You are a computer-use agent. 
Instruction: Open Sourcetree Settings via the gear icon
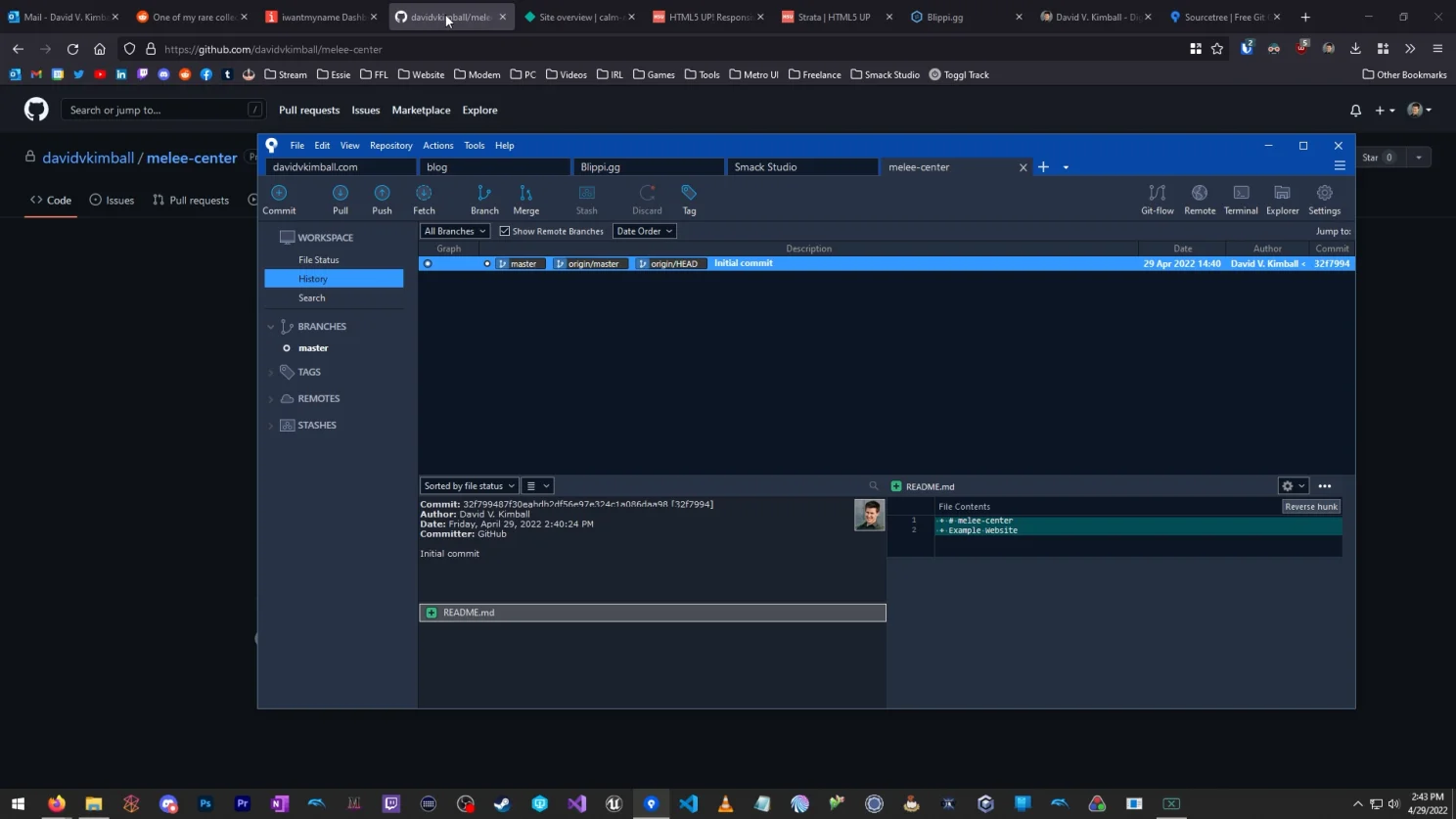[1324, 200]
